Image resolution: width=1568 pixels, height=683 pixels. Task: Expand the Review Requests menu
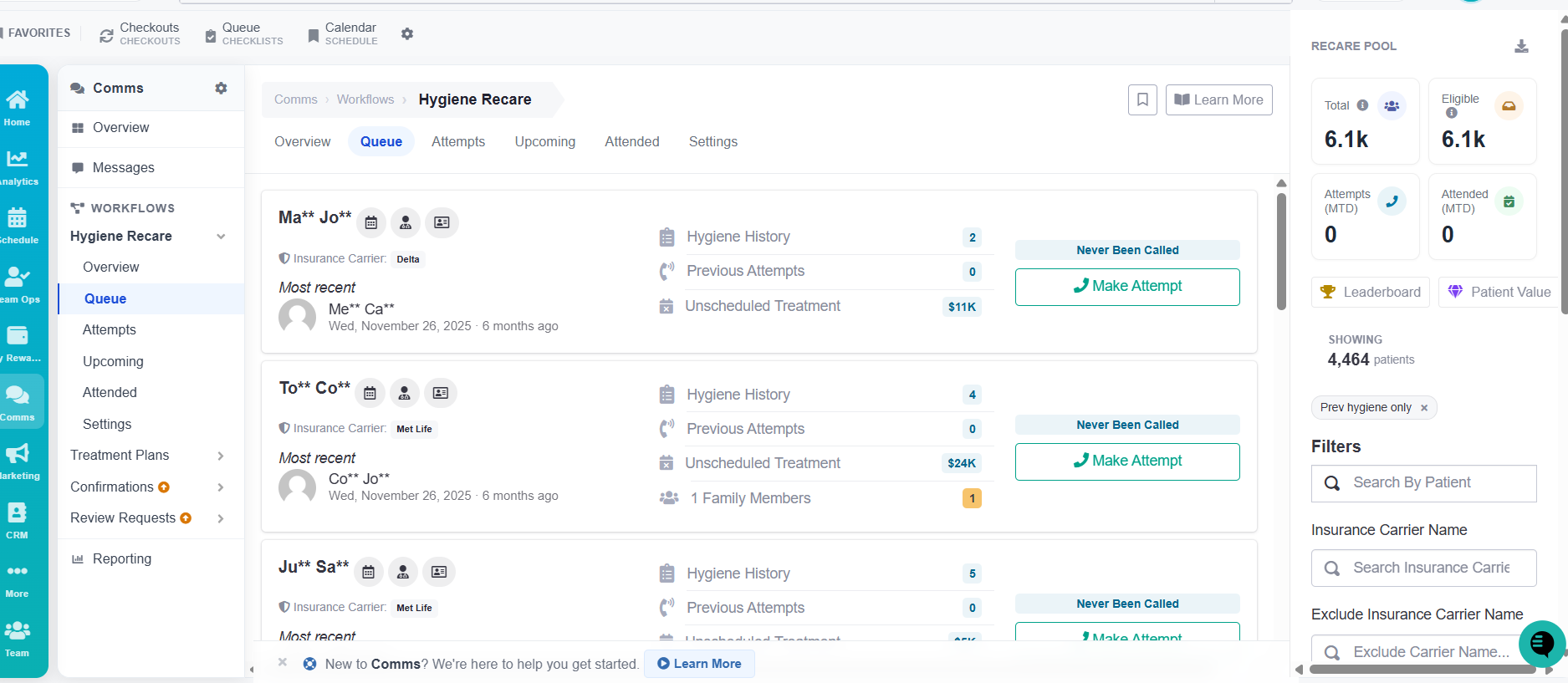click(221, 518)
